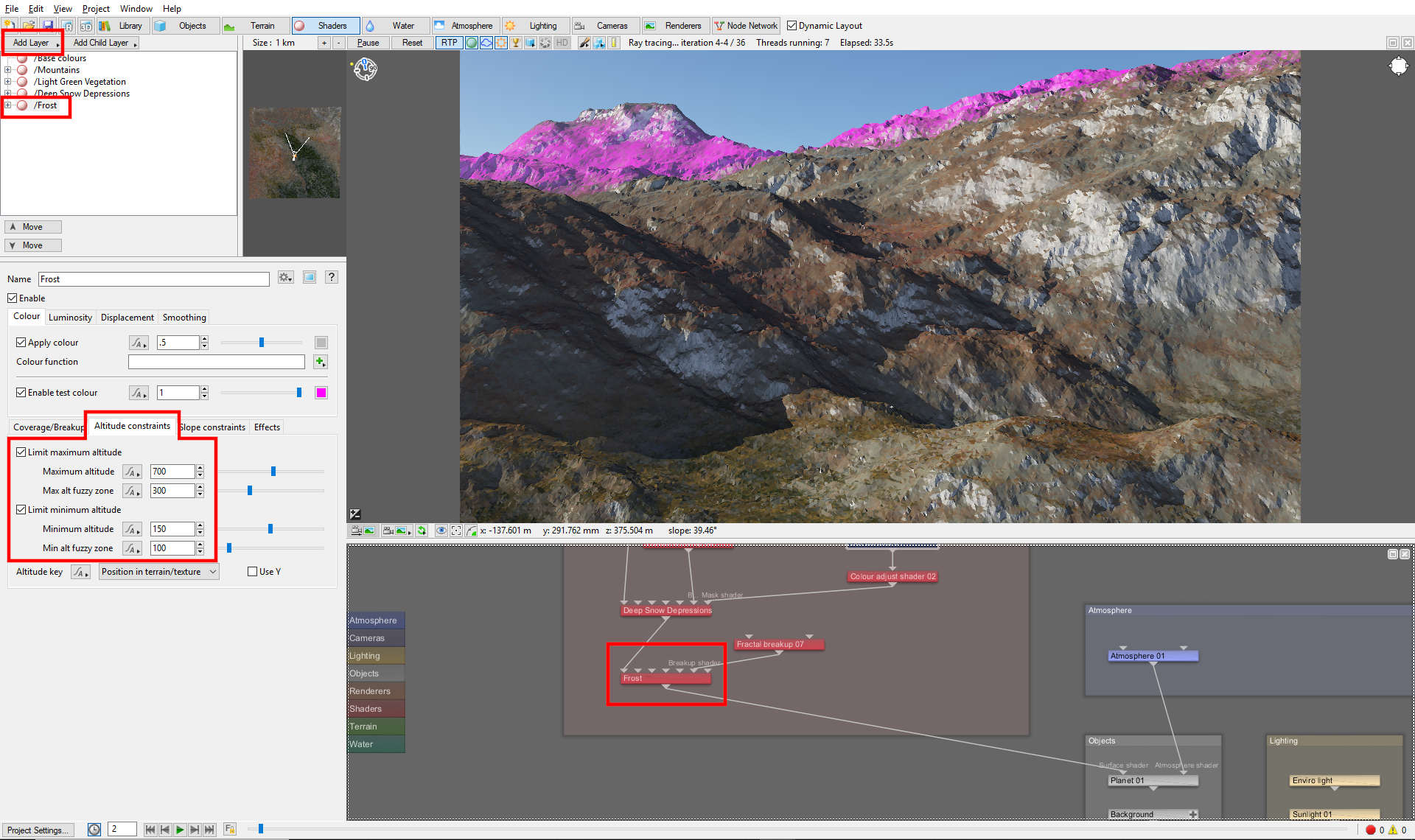Open animation menu for Apply colour

[139, 343]
